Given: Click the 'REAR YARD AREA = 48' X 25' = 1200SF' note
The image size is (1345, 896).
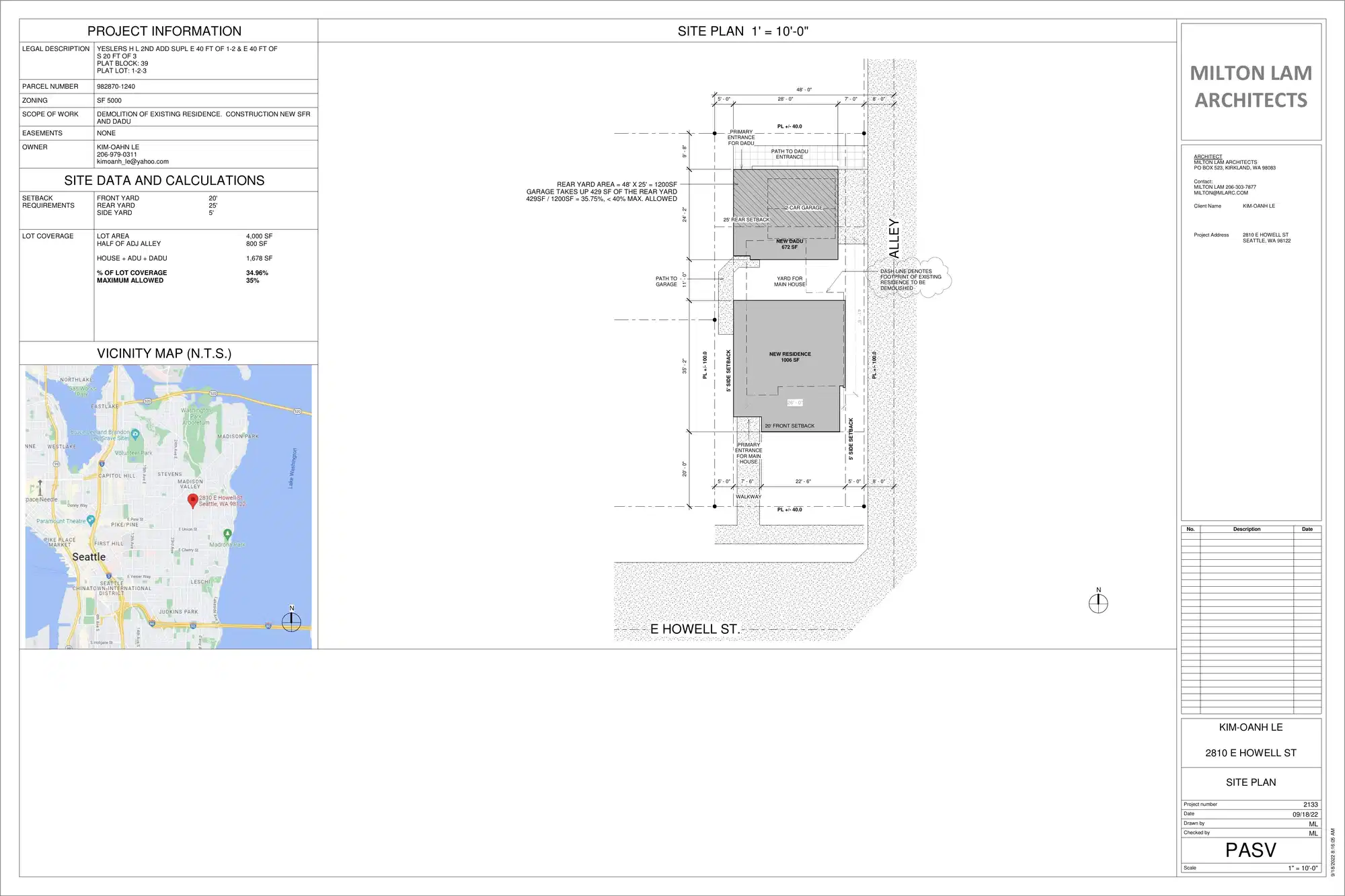Looking at the screenshot, I should point(617,184).
